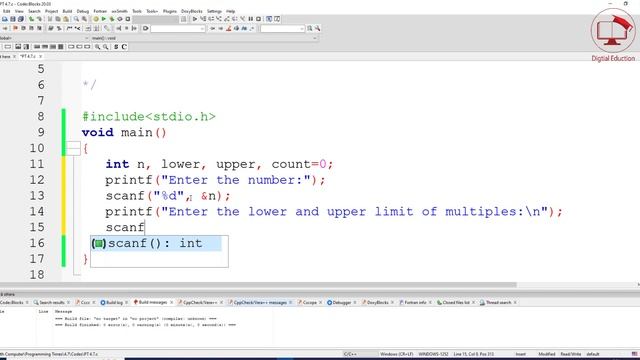Open the right-side toolbar combo box
The width and height of the screenshot is (640, 360).
282,28
